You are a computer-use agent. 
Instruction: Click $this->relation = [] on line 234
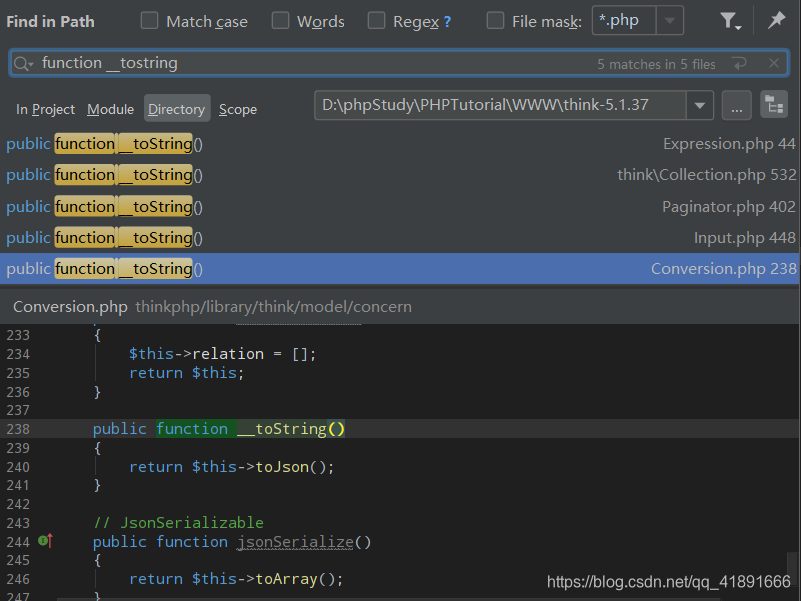tap(222, 354)
